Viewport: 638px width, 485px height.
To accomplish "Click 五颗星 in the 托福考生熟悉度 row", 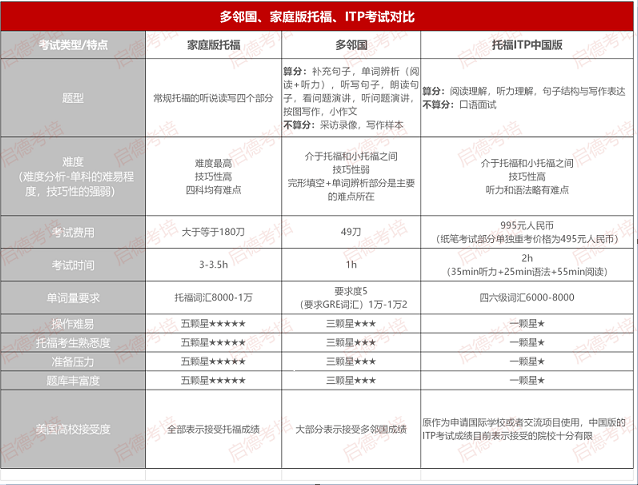I will click(214, 343).
